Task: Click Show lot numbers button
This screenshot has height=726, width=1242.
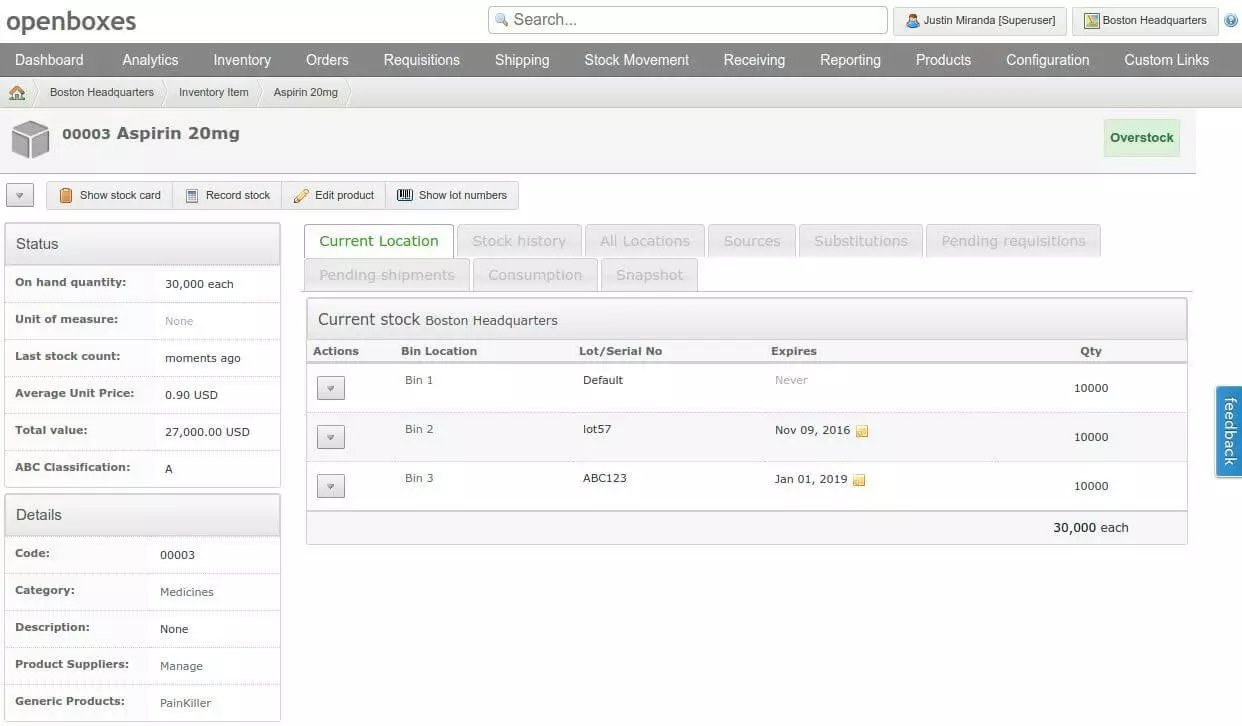Action: click(452, 195)
